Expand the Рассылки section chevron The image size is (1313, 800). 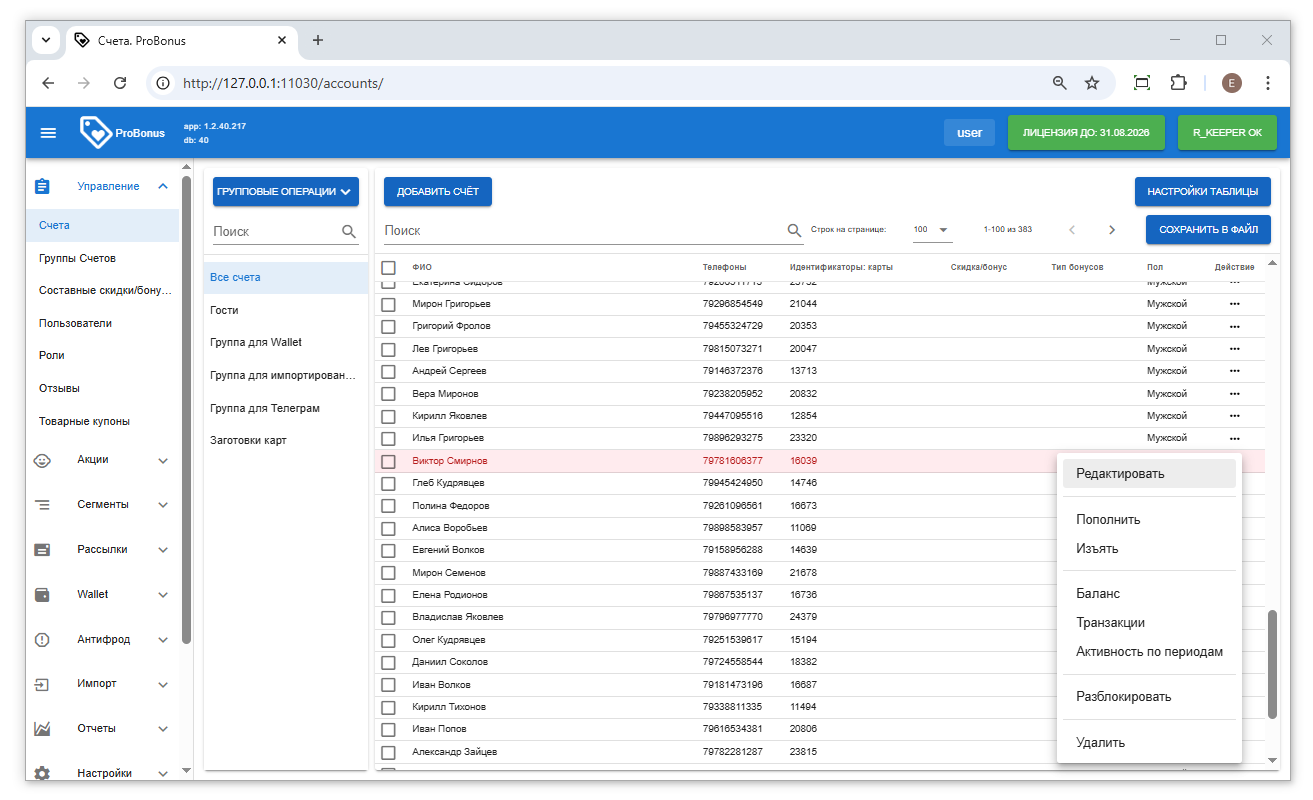tap(163, 550)
